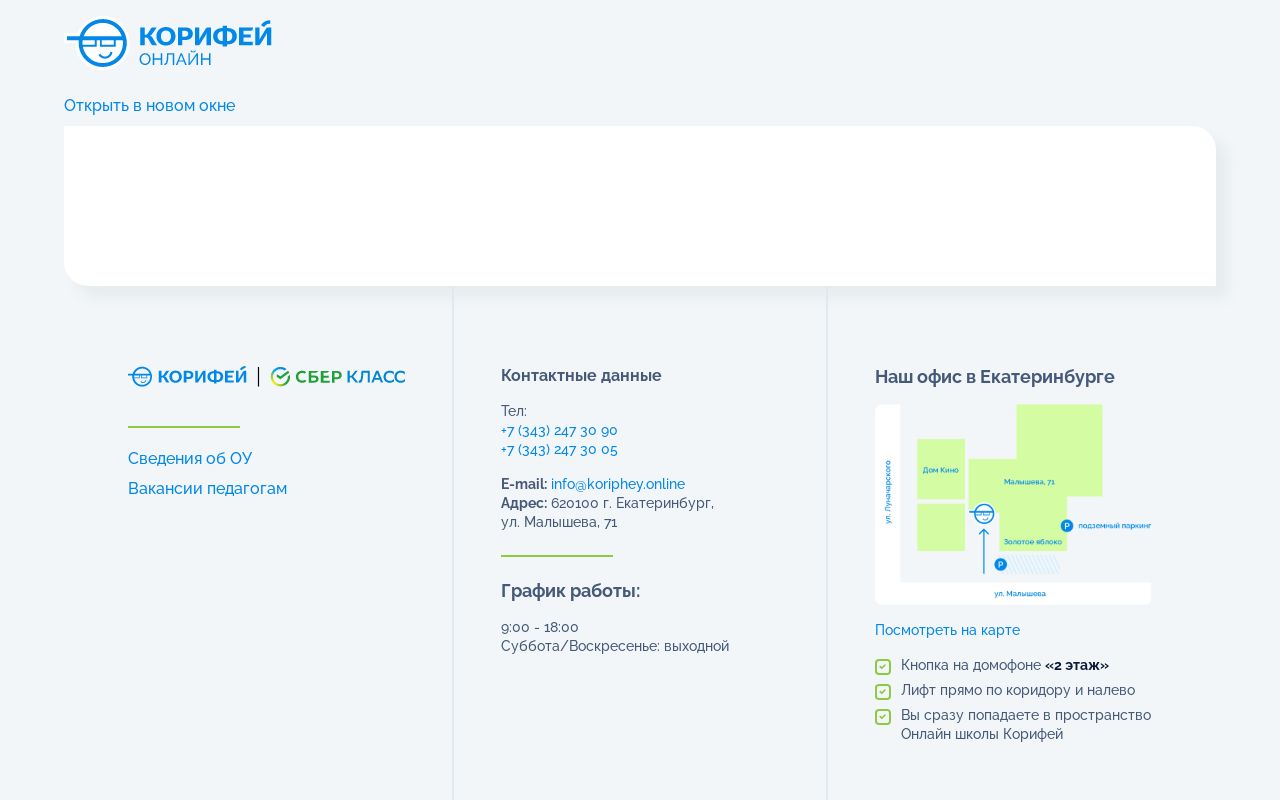Click the address 'ул. Малышева, 71' text
Image resolution: width=1280 pixels, height=800 pixels.
(559, 522)
